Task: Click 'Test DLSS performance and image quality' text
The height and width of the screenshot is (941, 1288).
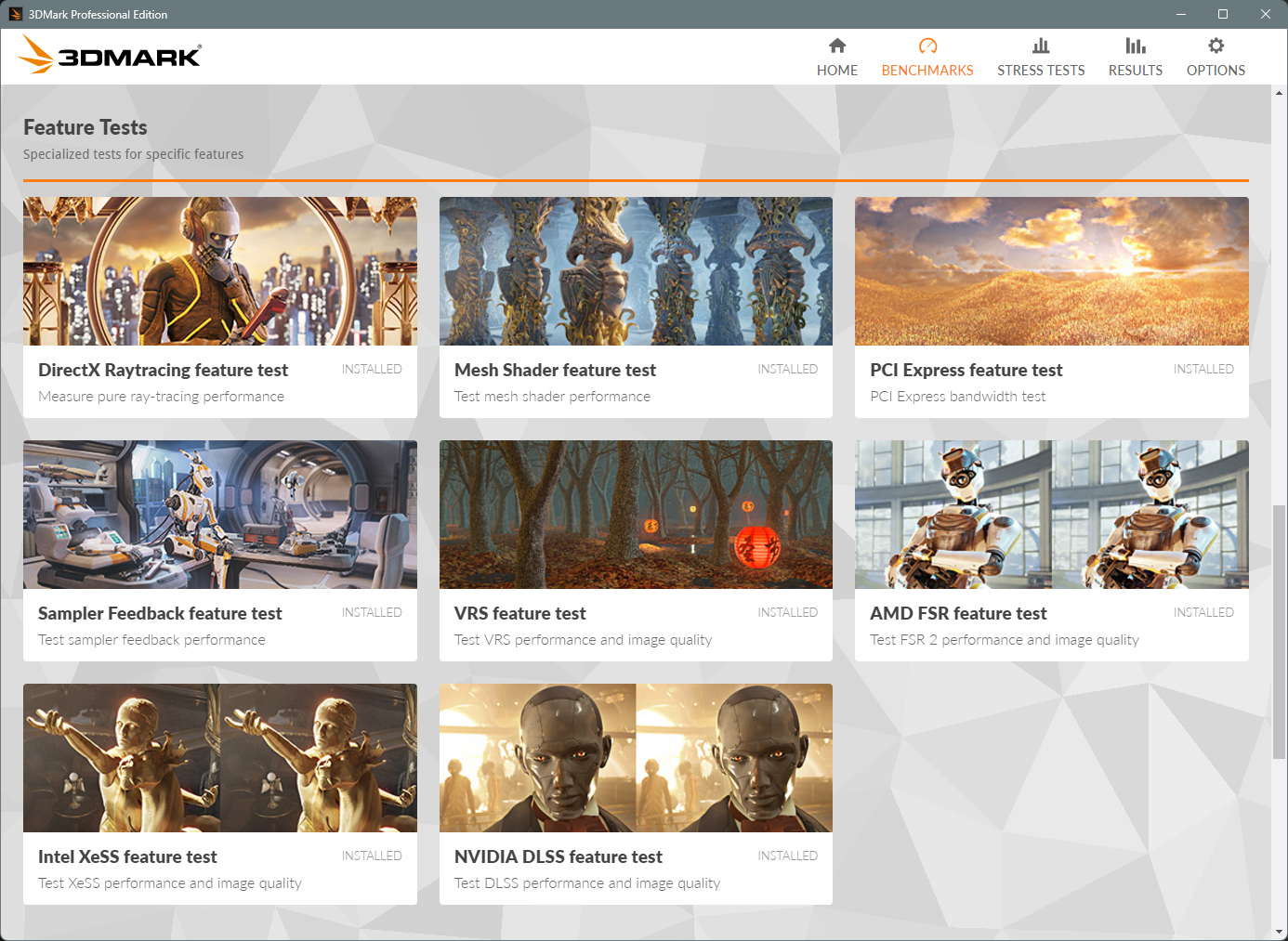Action: click(x=586, y=883)
